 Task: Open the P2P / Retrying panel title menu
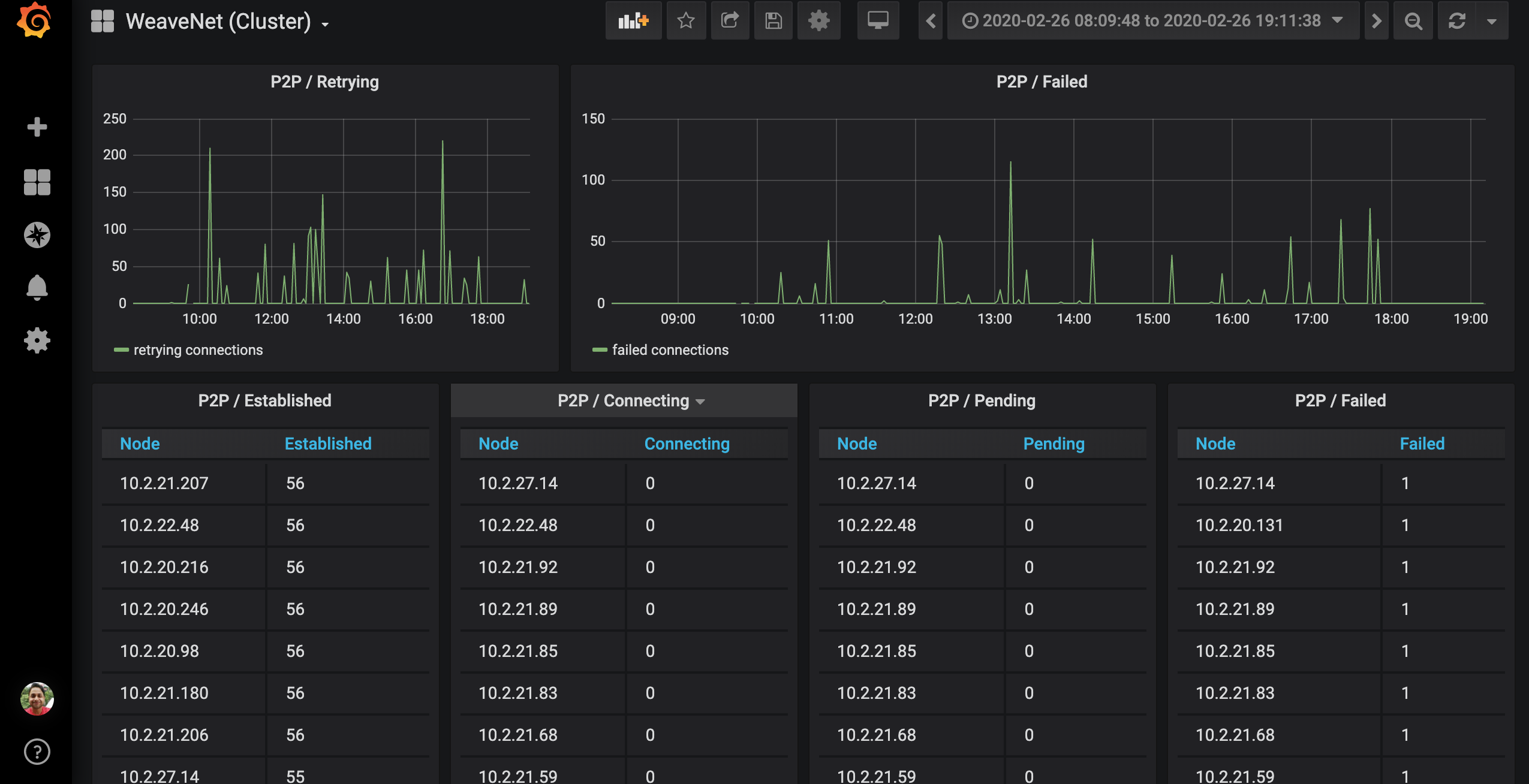pyautogui.click(x=324, y=82)
